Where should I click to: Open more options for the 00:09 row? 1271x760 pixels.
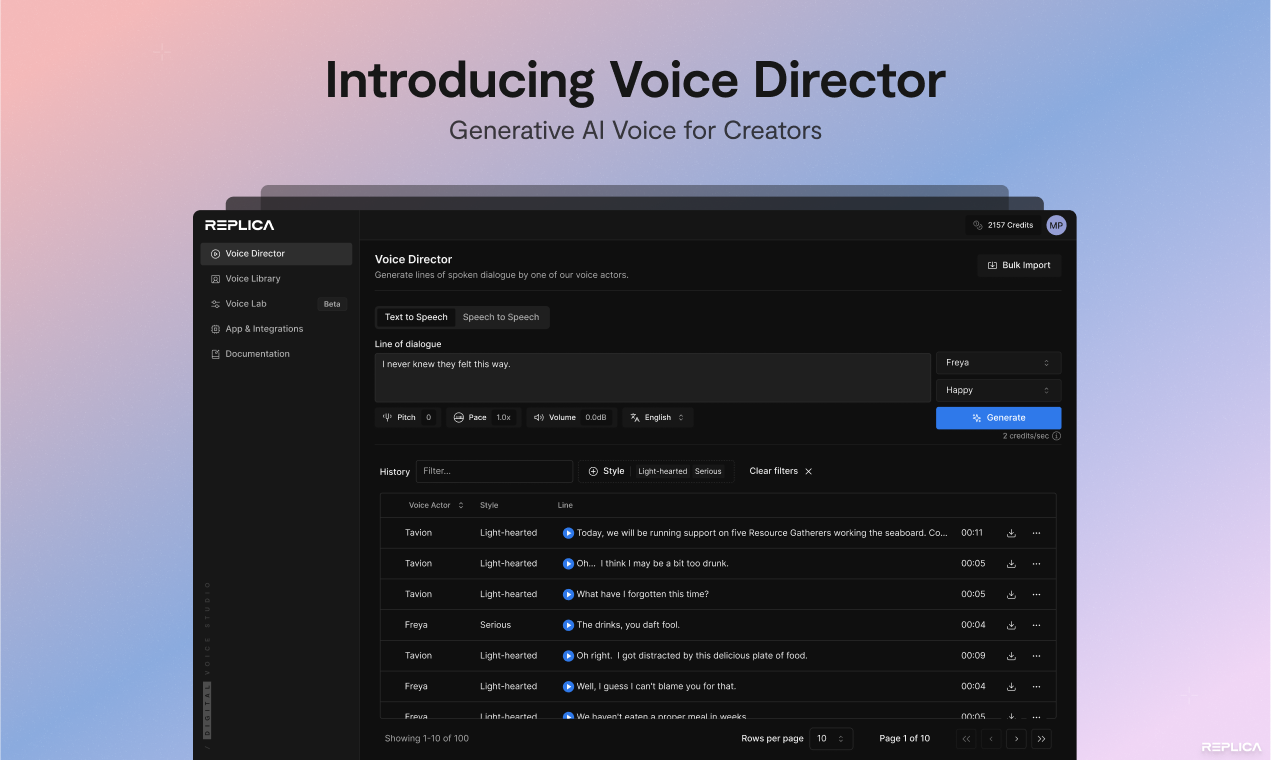pos(1036,656)
